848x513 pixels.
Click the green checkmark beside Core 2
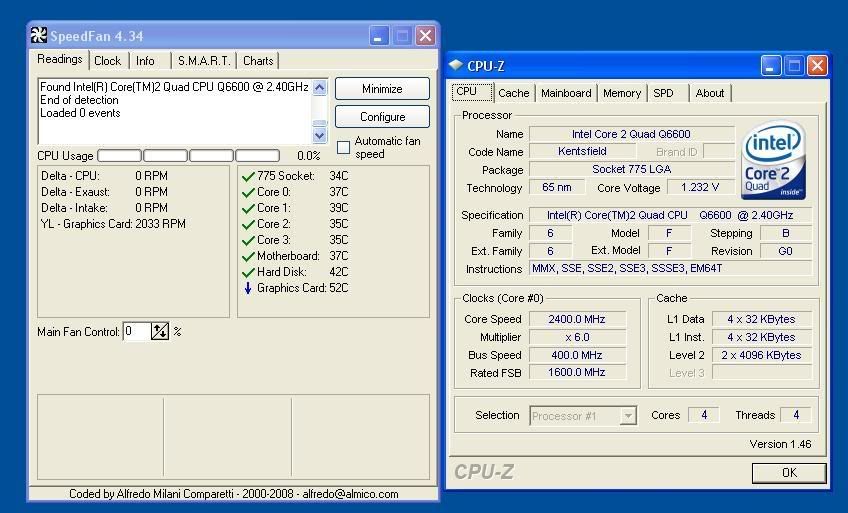click(x=248, y=224)
